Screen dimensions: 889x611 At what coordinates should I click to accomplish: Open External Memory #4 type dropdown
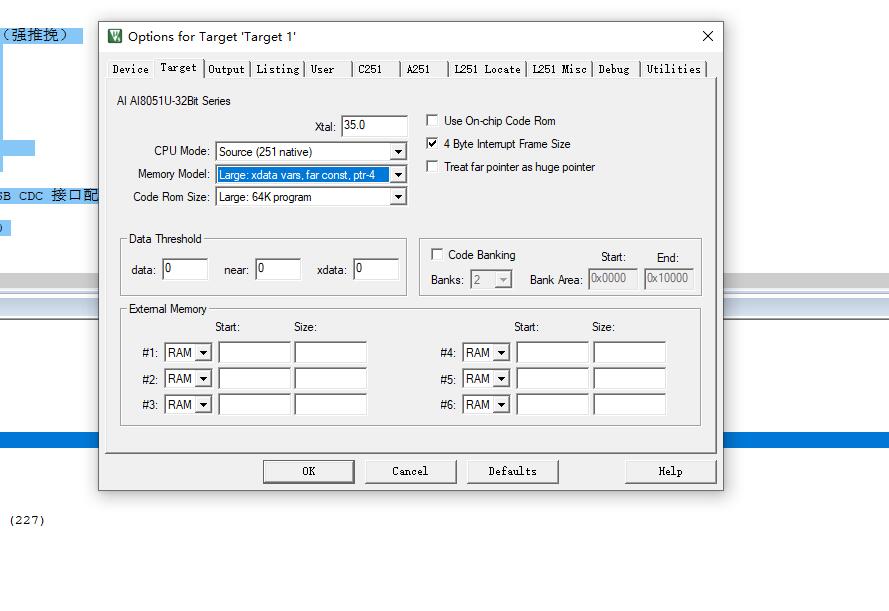[x=501, y=353]
